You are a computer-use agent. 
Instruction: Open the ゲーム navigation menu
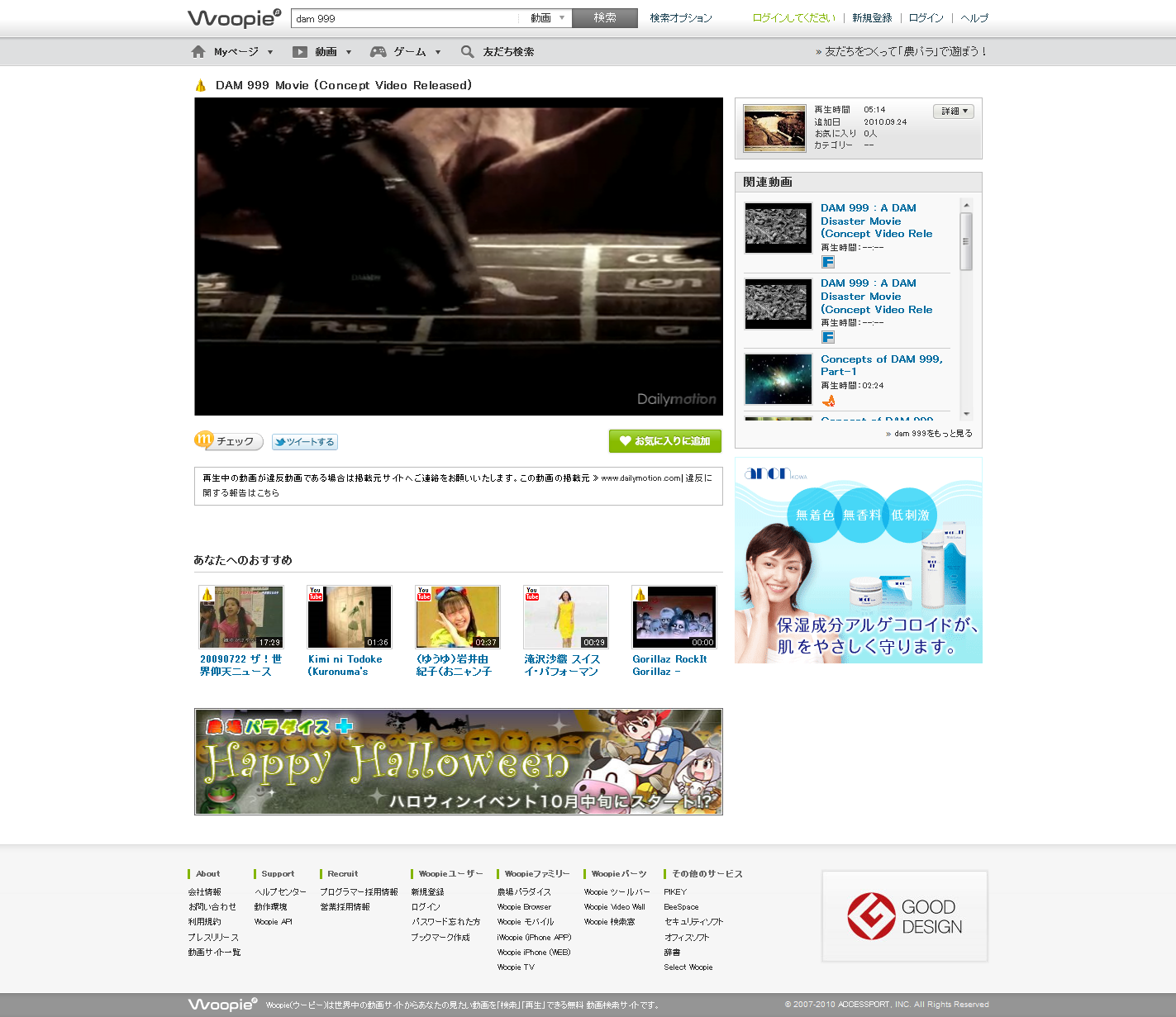pyautogui.click(x=410, y=52)
